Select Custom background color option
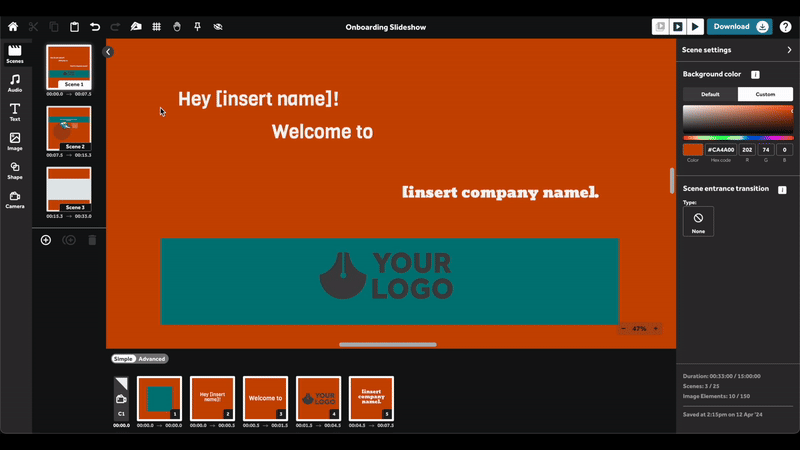Image resolution: width=800 pixels, height=450 pixels. [x=765, y=94]
